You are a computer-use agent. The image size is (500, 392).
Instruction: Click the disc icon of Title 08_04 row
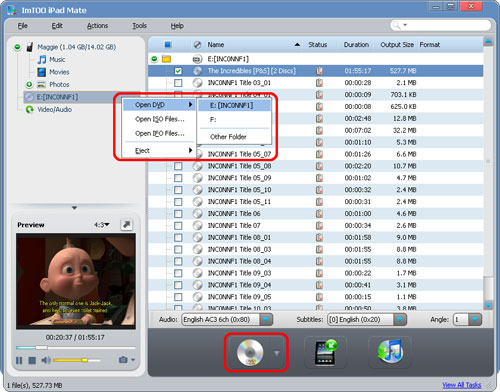198,261
